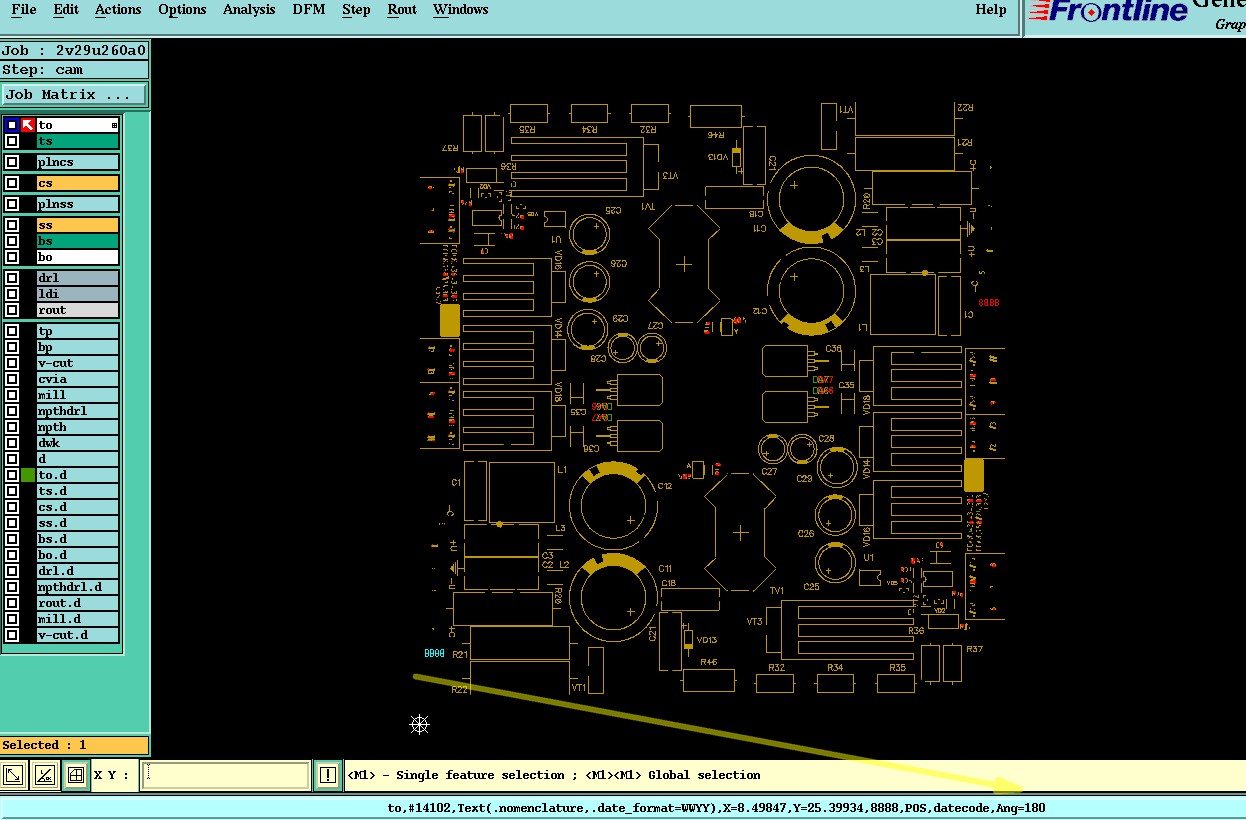Toggle display checkbox for the drl layer

point(12,278)
